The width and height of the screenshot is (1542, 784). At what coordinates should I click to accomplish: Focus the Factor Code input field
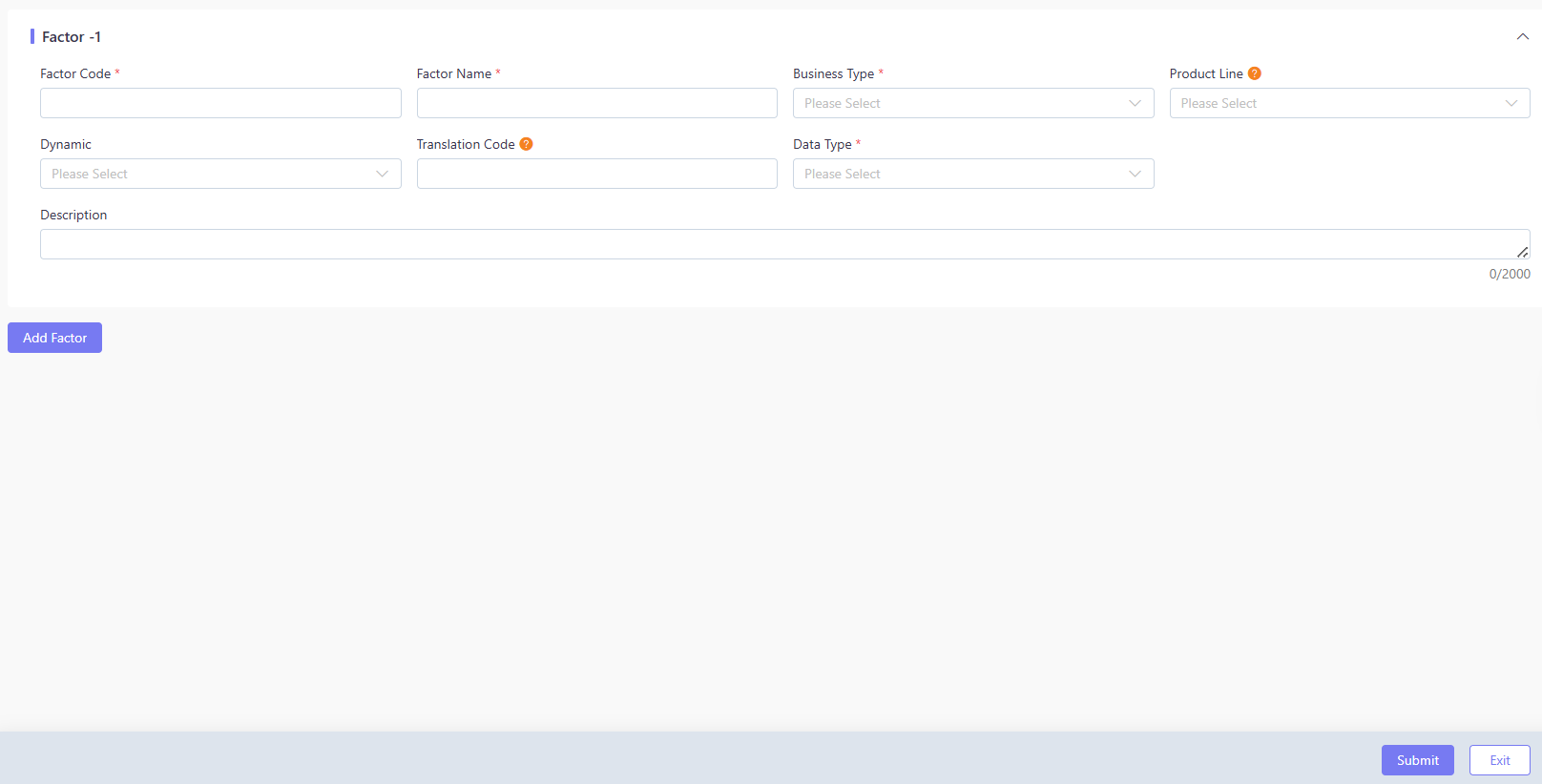220,103
